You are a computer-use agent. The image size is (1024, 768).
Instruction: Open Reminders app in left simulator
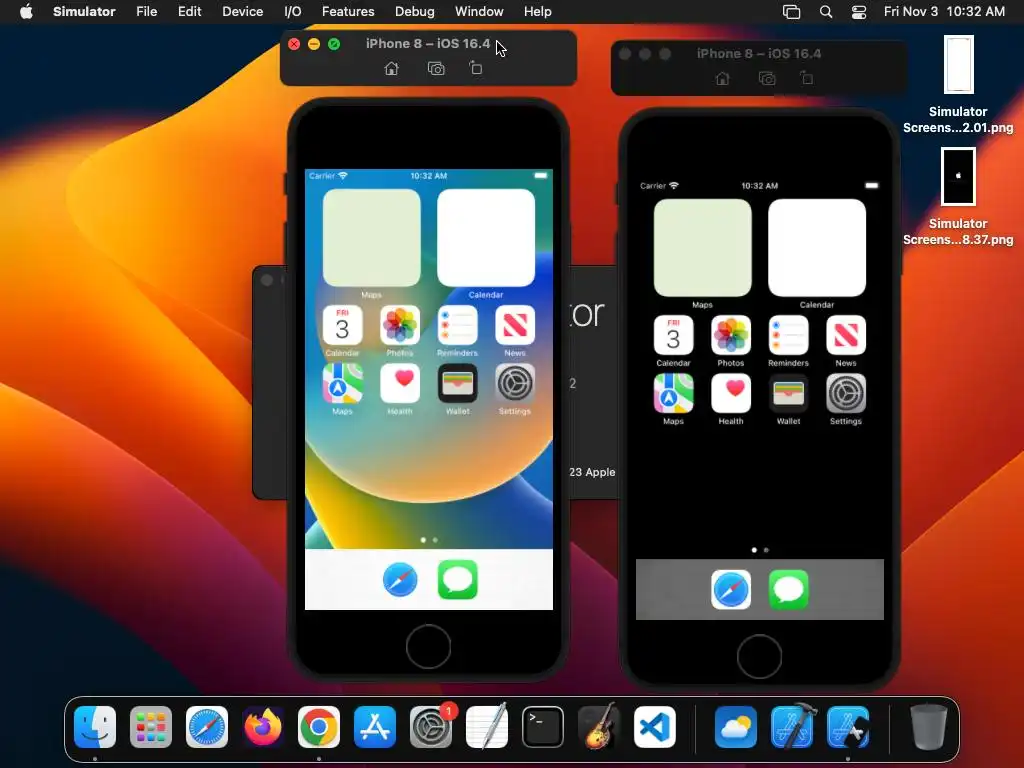click(x=457, y=325)
